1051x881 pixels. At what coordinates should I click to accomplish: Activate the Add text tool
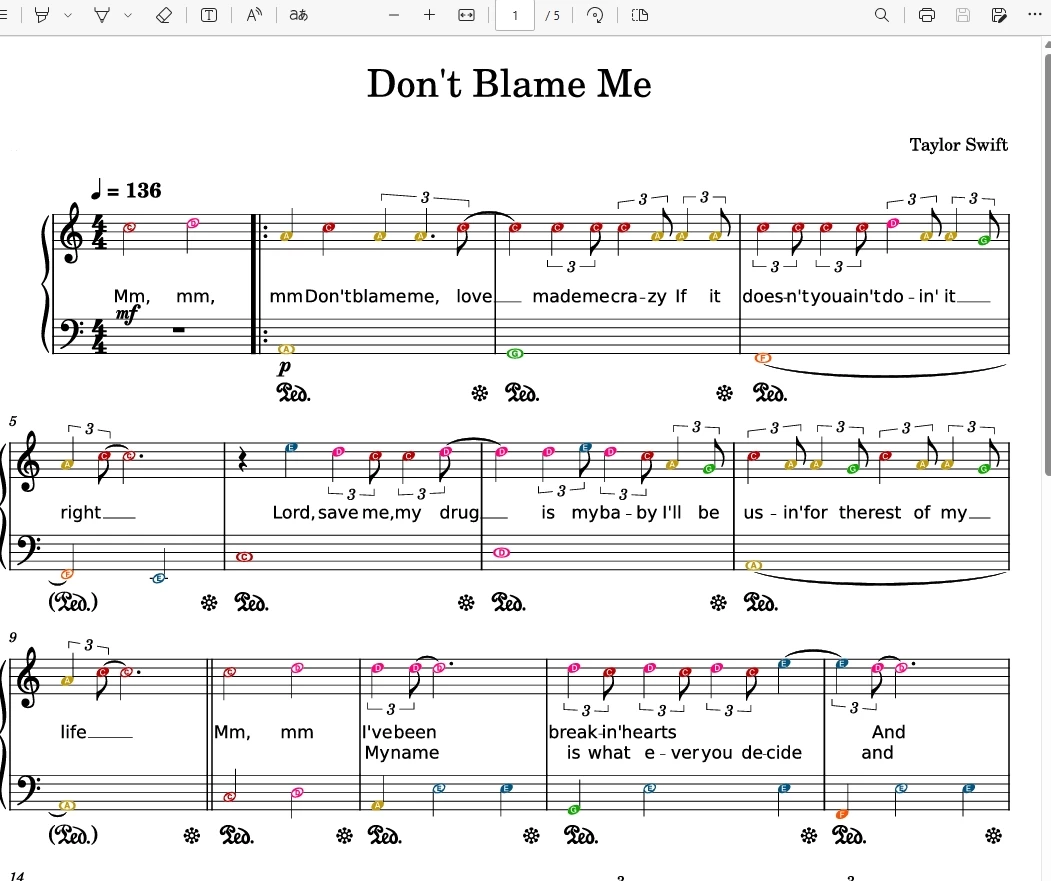(208, 15)
